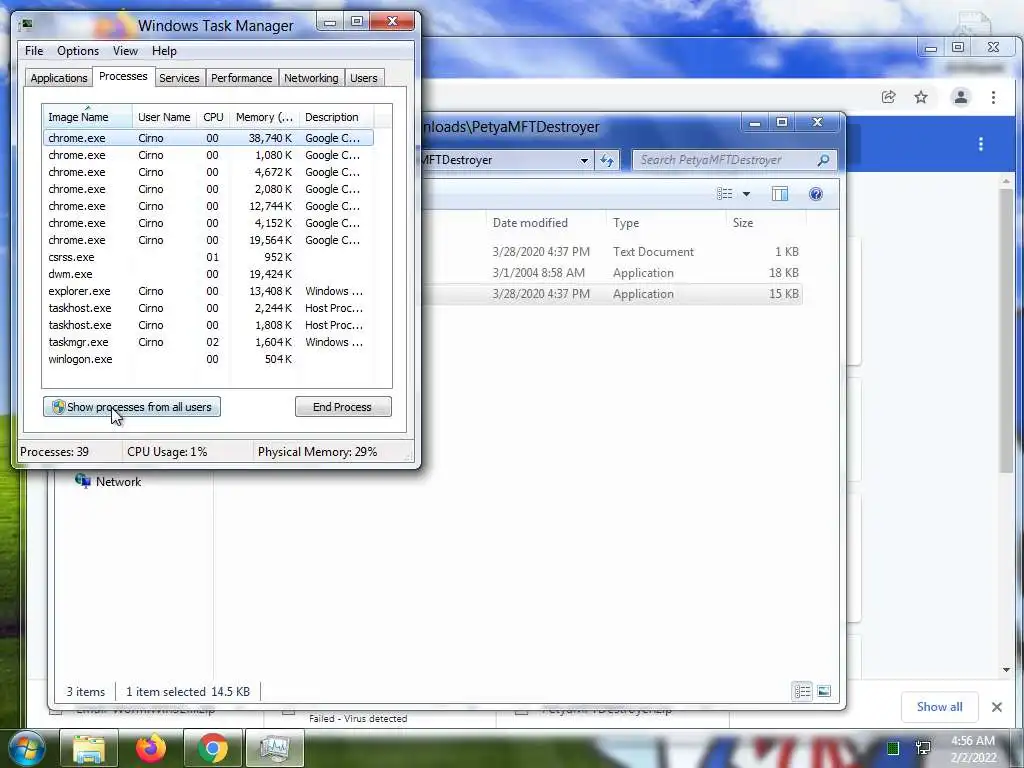Viewport: 1024px width, 768px height.
Task: Switch to the Applications tab
Action: (x=59, y=78)
